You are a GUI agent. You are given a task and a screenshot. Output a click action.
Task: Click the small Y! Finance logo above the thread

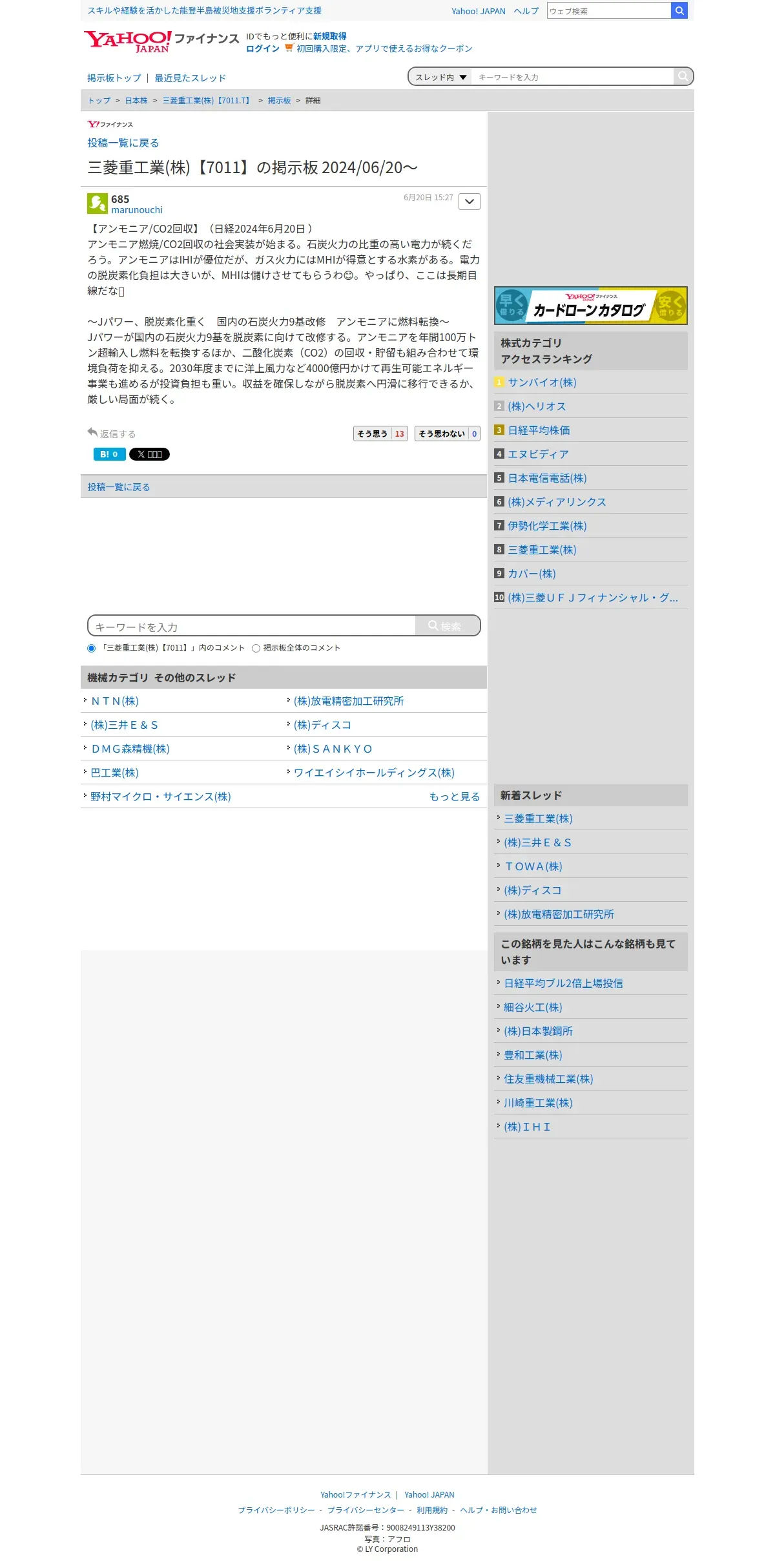[x=110, y=124]
